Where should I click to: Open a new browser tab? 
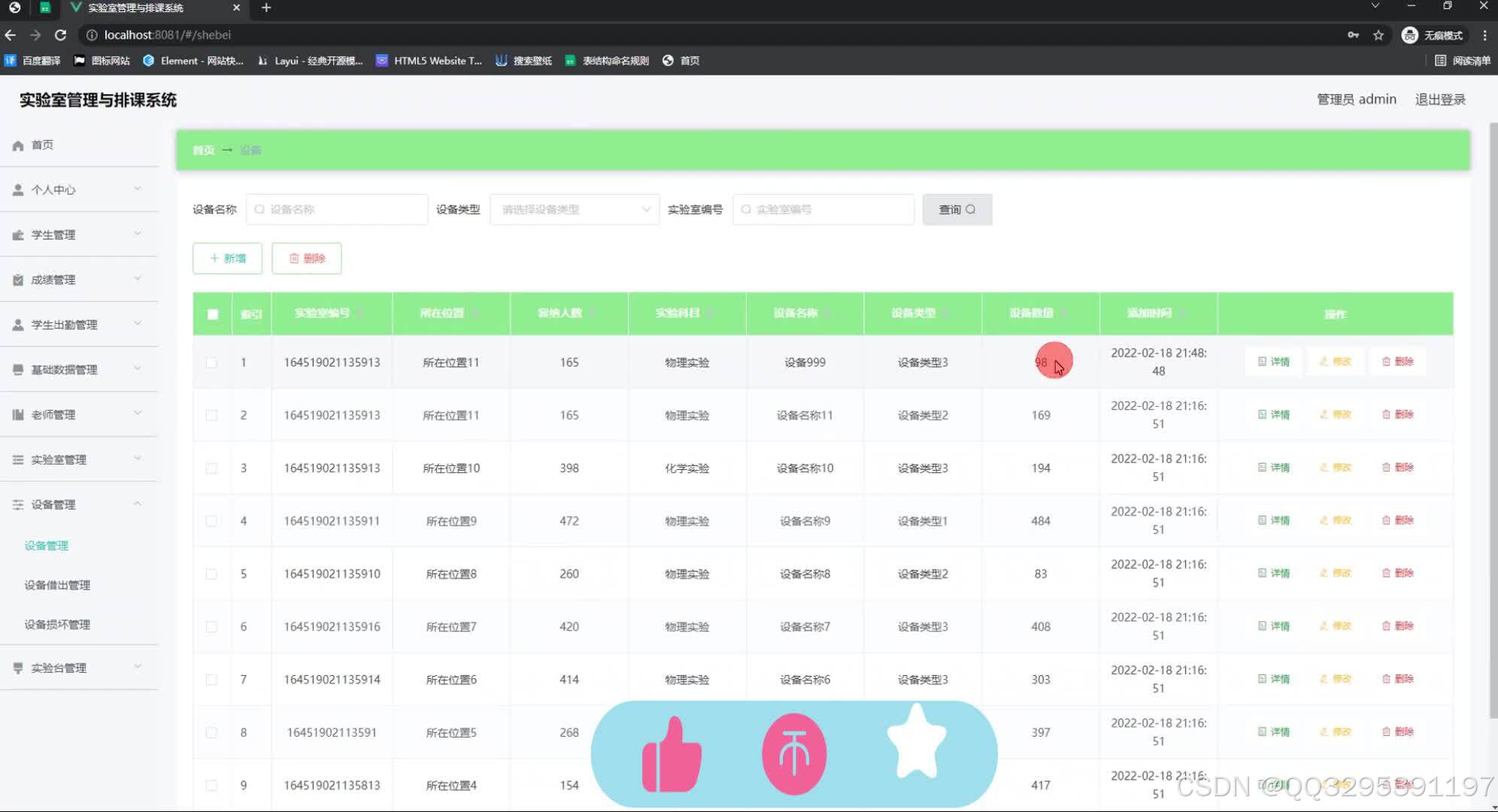(x=266, y=8)
